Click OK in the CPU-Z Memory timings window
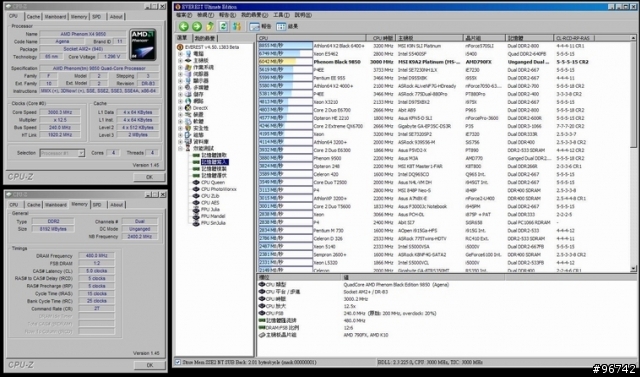This screenshot has height=377, width=640. coord(149,365)
